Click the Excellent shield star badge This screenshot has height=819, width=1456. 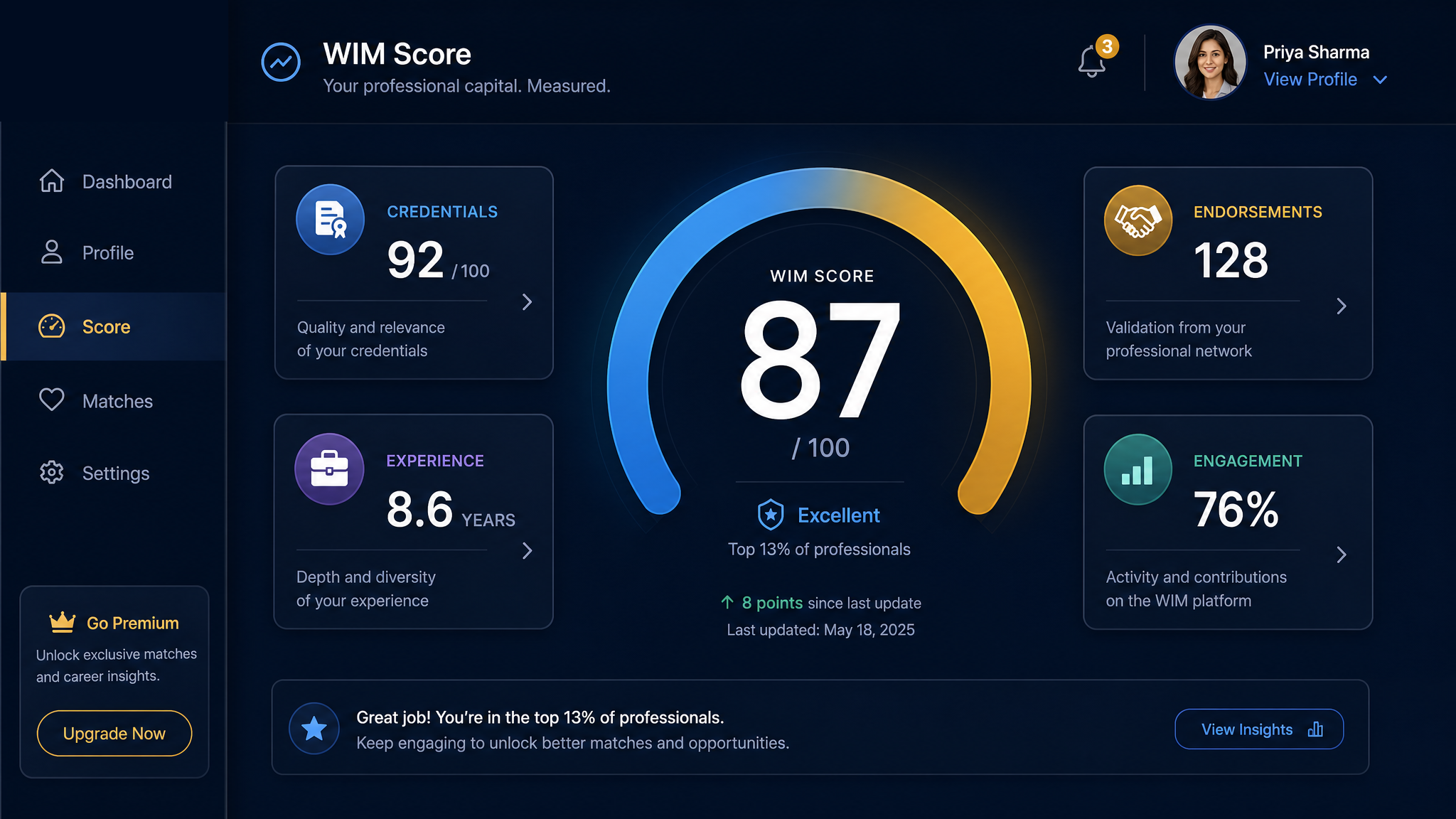click(771, 515)
